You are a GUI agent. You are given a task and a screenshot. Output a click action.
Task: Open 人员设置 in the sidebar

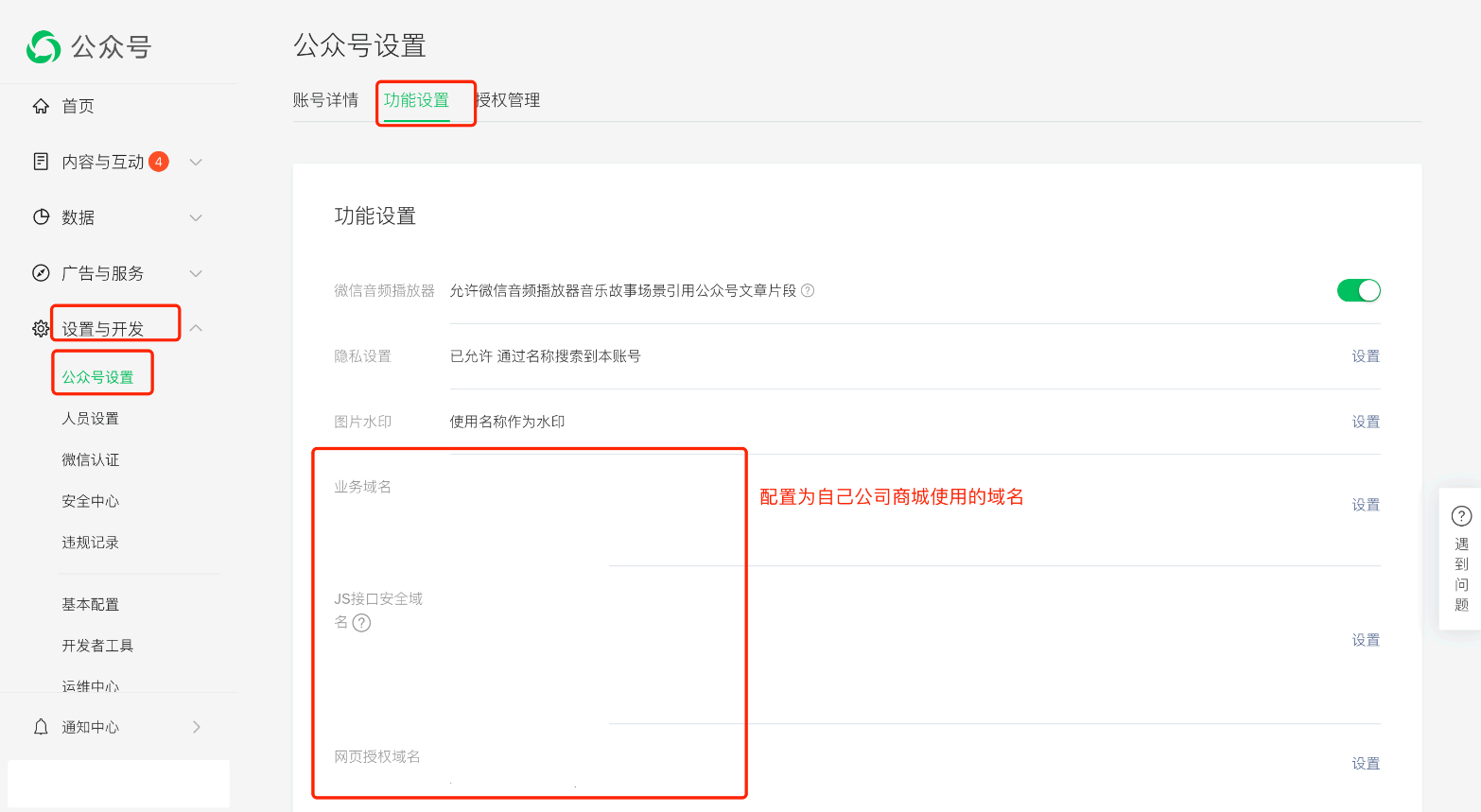coord(91,419)
